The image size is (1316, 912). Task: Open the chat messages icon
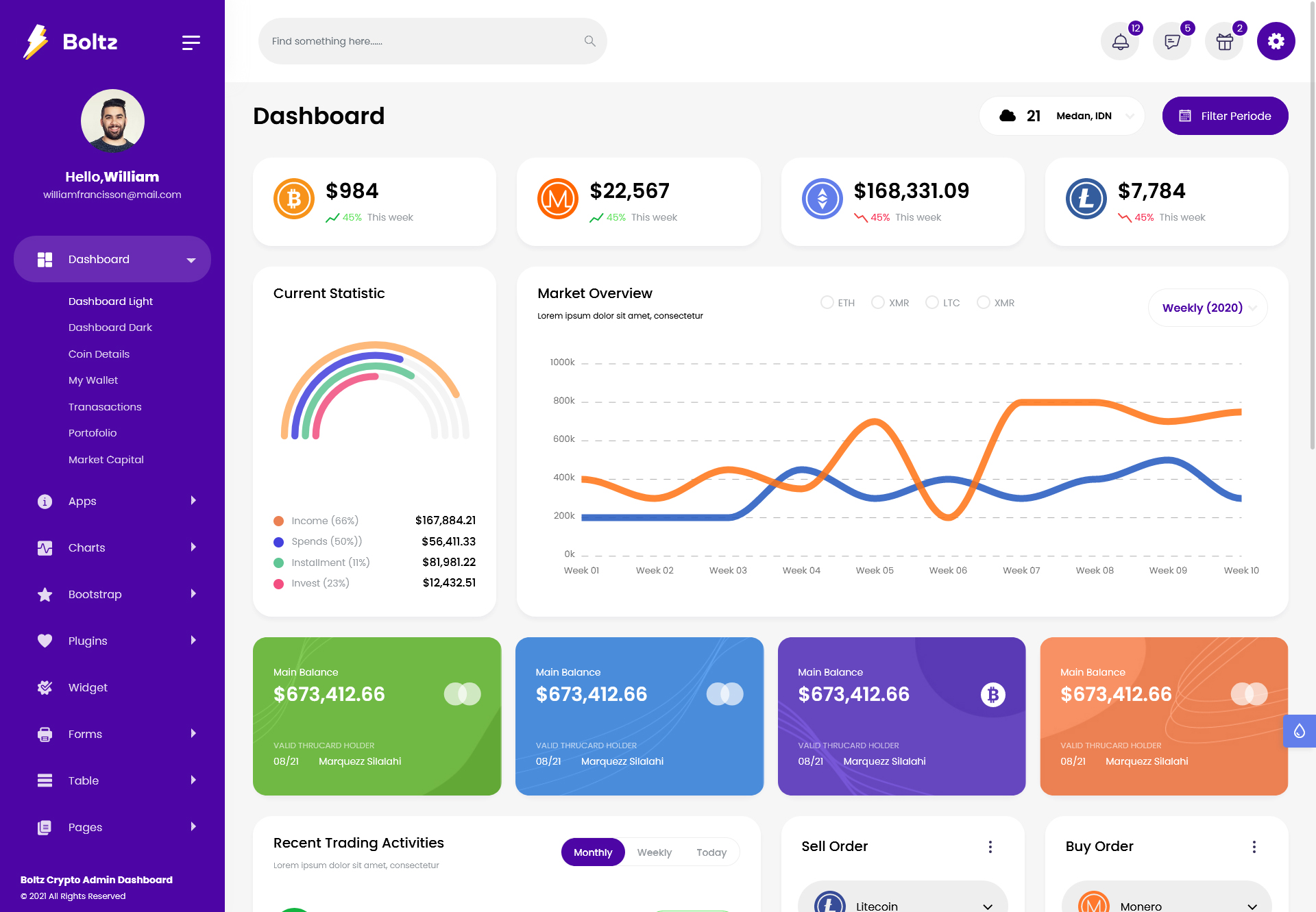(x=1172, y=41)
